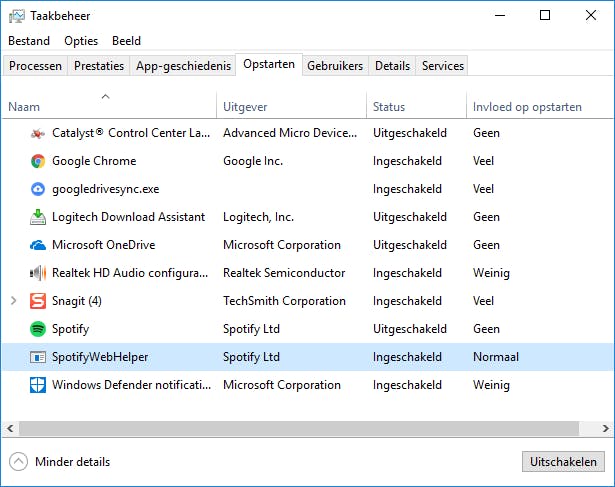Select the green Spotify icon
Screen dimensions: 615x487
[37, 329]
